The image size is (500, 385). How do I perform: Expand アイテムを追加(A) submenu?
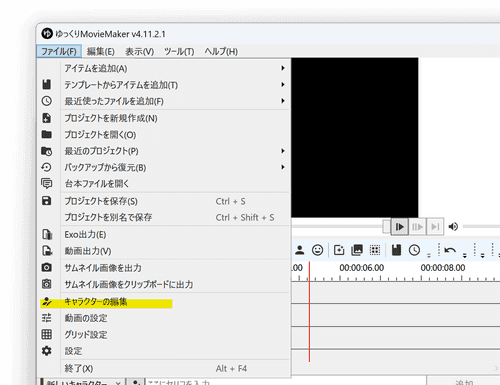click(x=164, y=68)
